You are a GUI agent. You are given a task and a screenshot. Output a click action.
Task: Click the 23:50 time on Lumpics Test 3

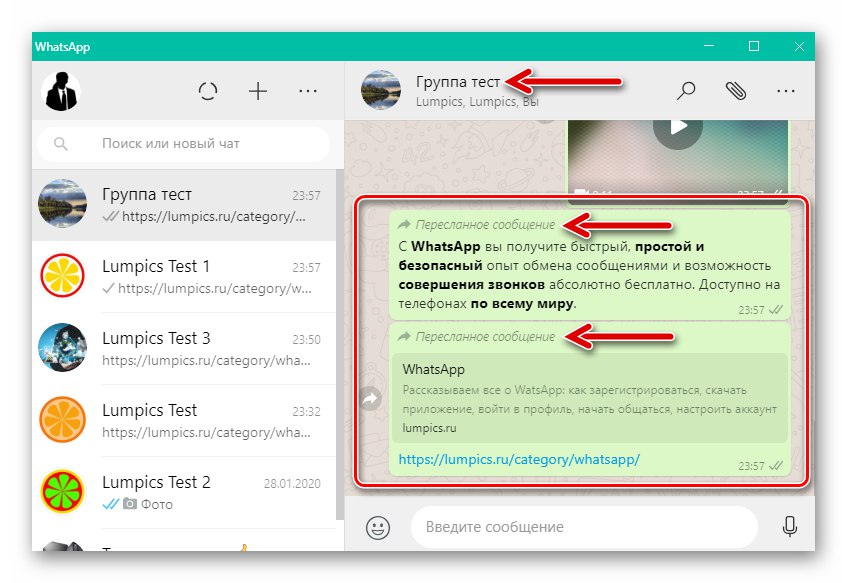pos(306,339)
